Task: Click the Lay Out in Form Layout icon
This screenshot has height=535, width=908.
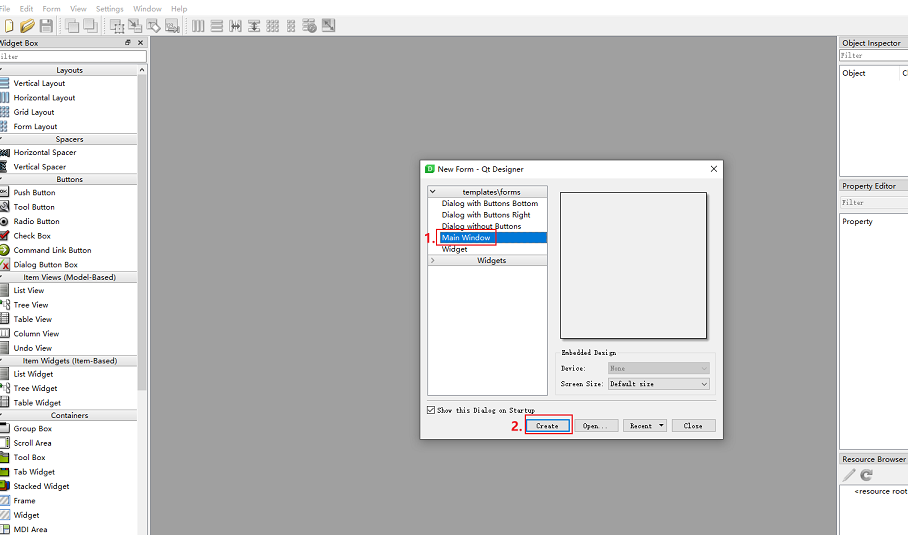Action: point(291,26)
